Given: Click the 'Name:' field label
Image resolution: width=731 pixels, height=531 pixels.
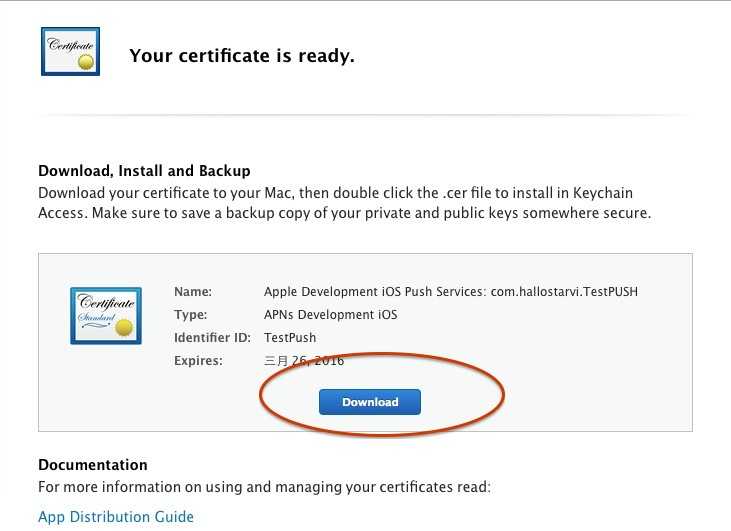Looking at the screenshot, I should [193, 291].
